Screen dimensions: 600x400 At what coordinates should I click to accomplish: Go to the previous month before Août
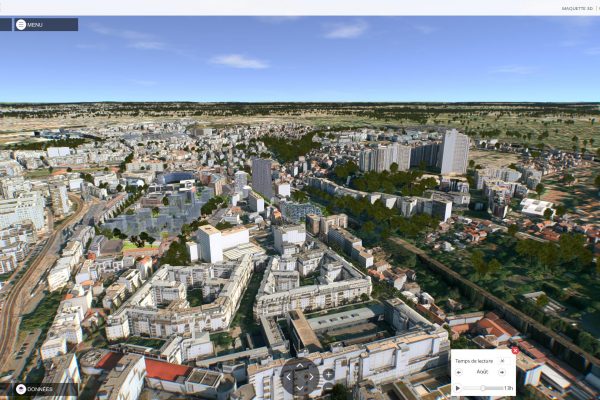coord(459,372)
